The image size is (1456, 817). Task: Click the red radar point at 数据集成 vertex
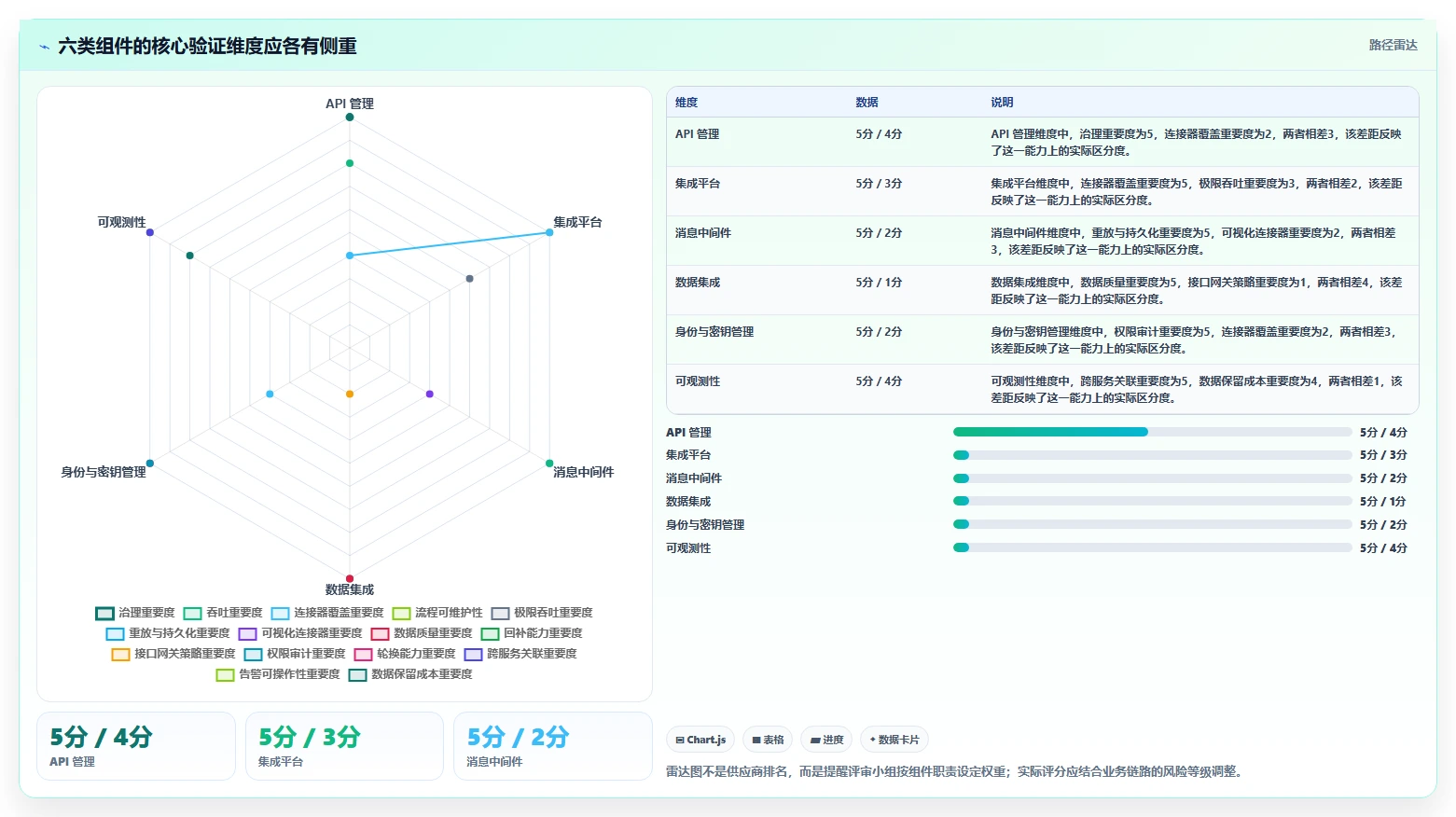(x=350, y=578)
